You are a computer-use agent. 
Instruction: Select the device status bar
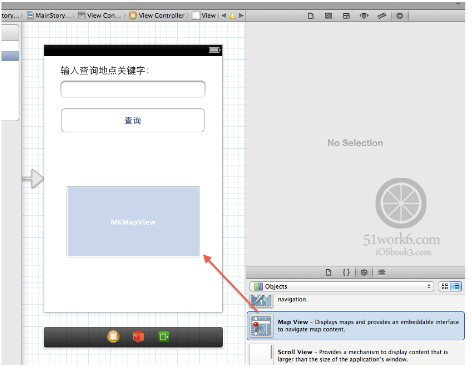[x=133, y=50]
